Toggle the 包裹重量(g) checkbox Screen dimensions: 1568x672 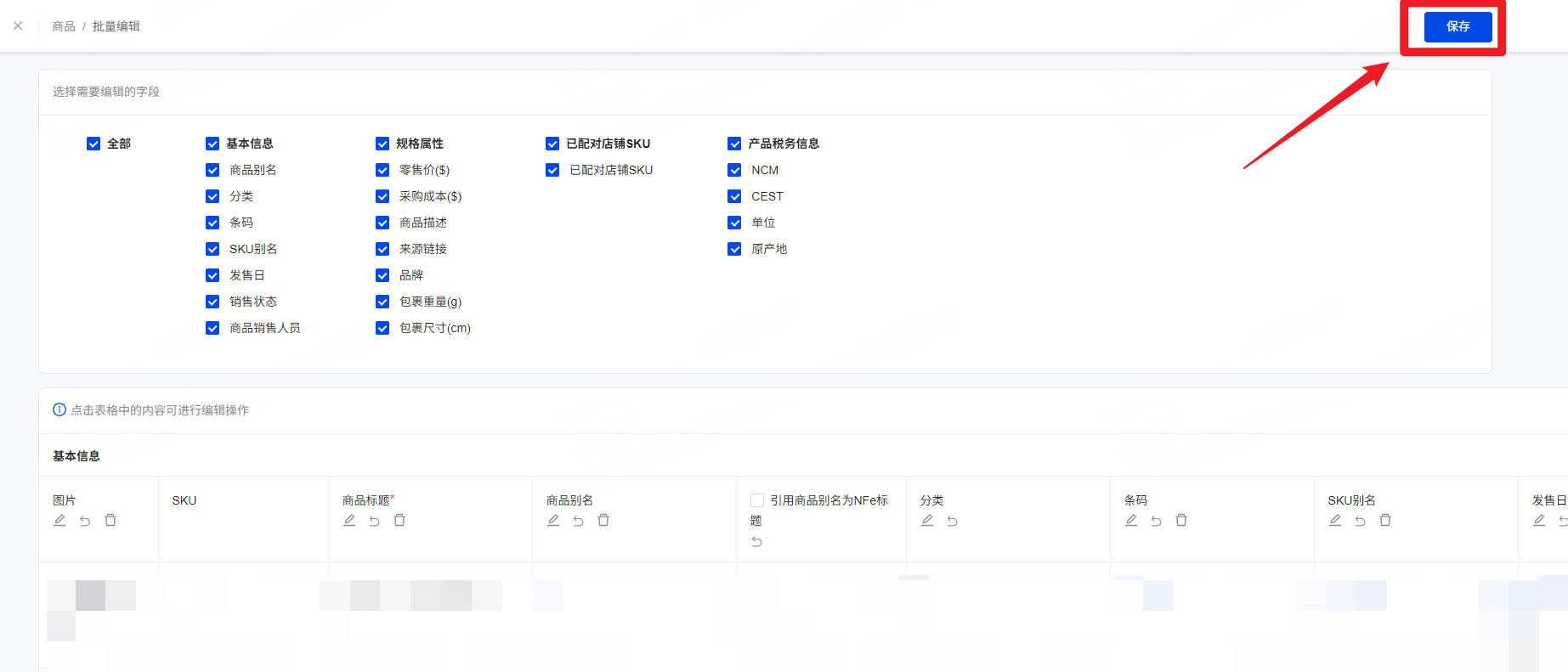[x=382, y=302]
